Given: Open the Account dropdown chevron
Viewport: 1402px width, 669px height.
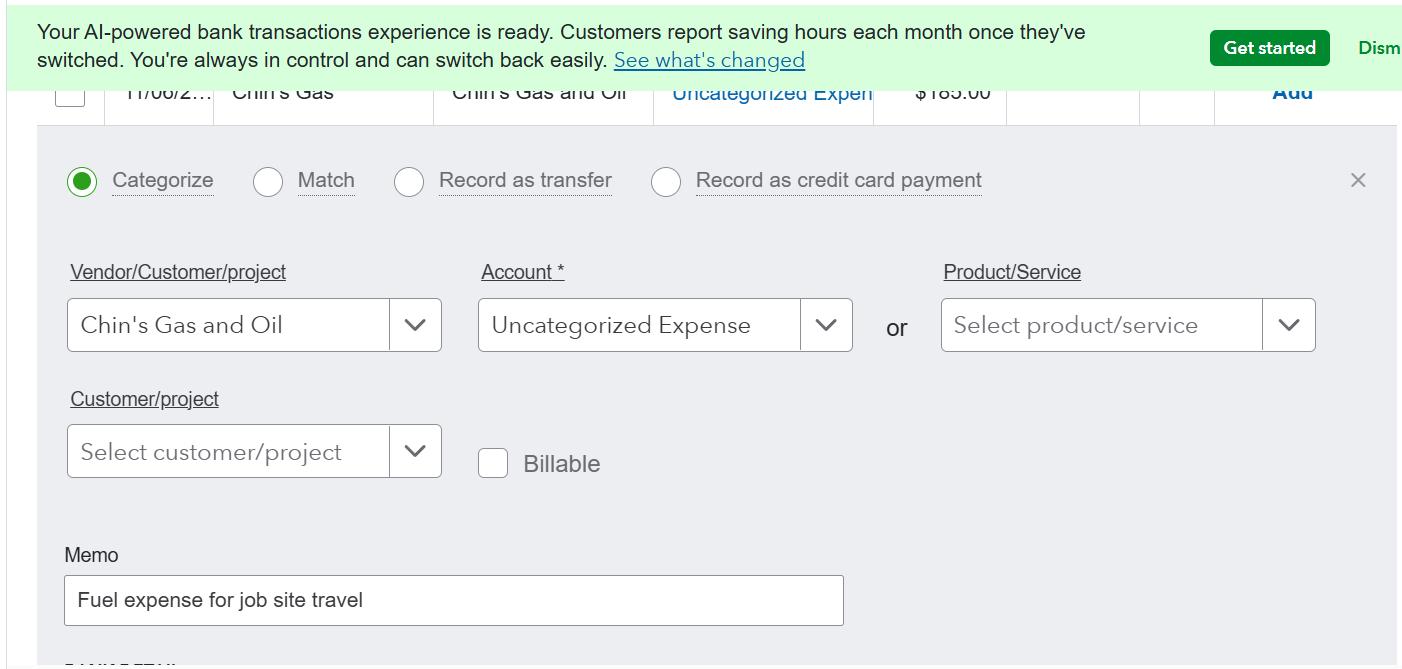Looking at the screenshot, I should 826,325.
